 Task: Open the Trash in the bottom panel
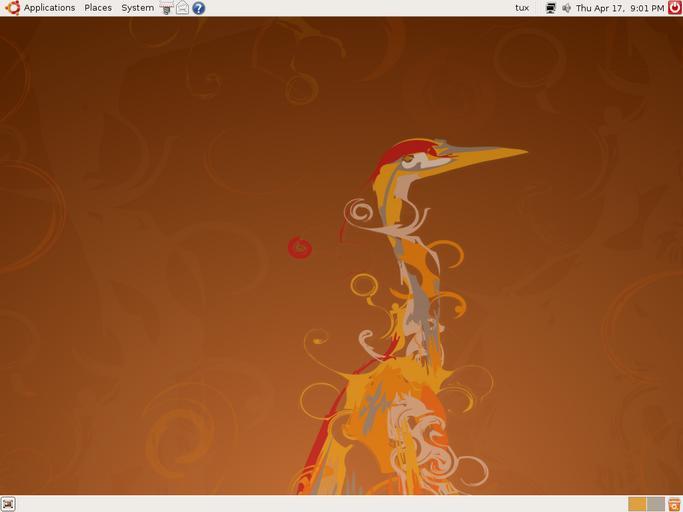point(675,504)
